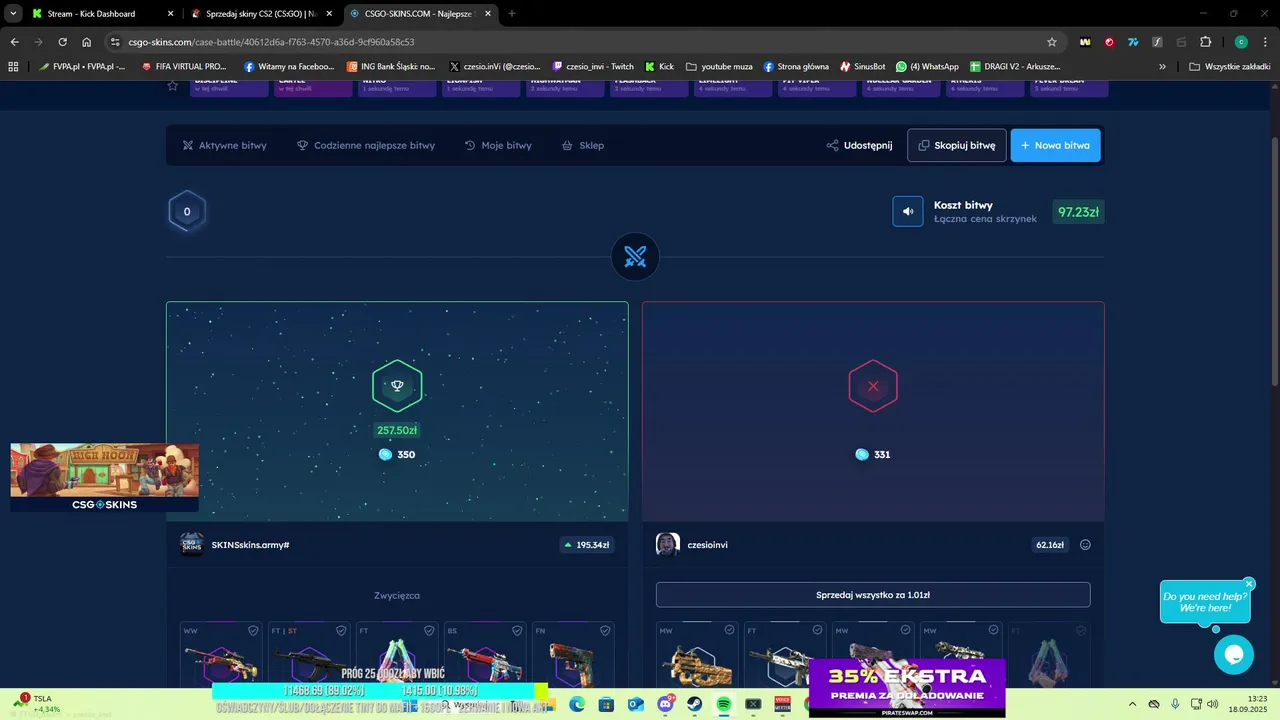Select the FT | ST skin checkmark
The width and height of the screenshot is (1280, 720).
341,631
